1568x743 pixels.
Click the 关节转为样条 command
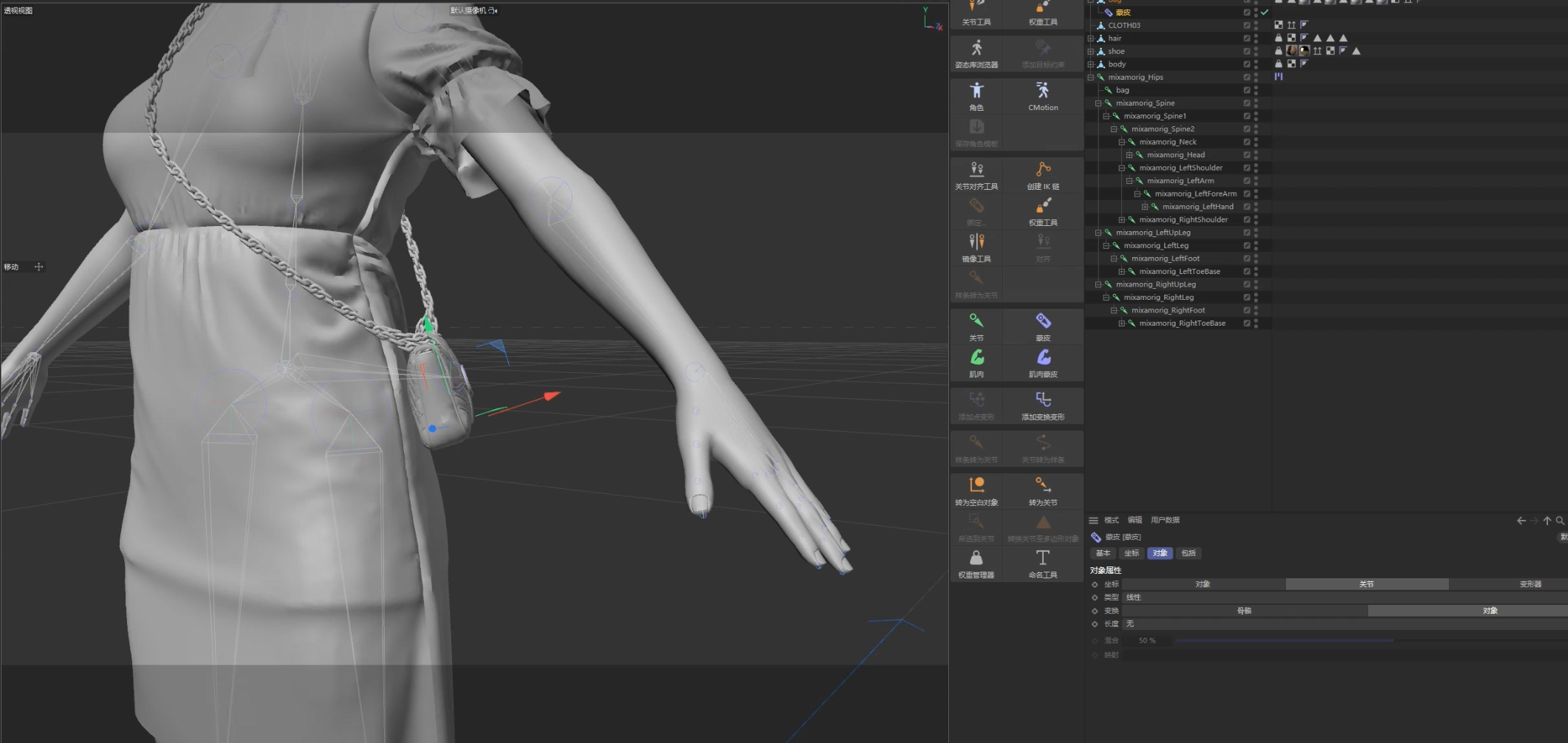(x=1043, y=449)
